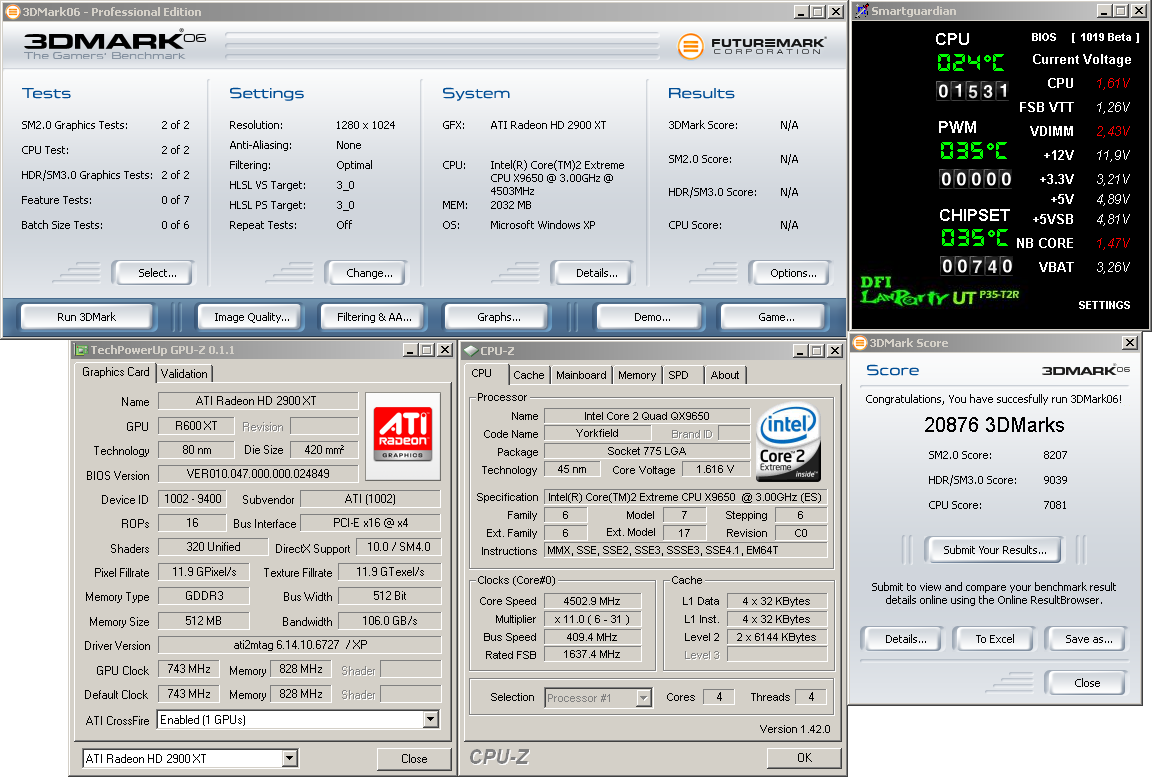1153x777 pixels.
Task: Open the Graphs dialog
Action: [499, 317]
